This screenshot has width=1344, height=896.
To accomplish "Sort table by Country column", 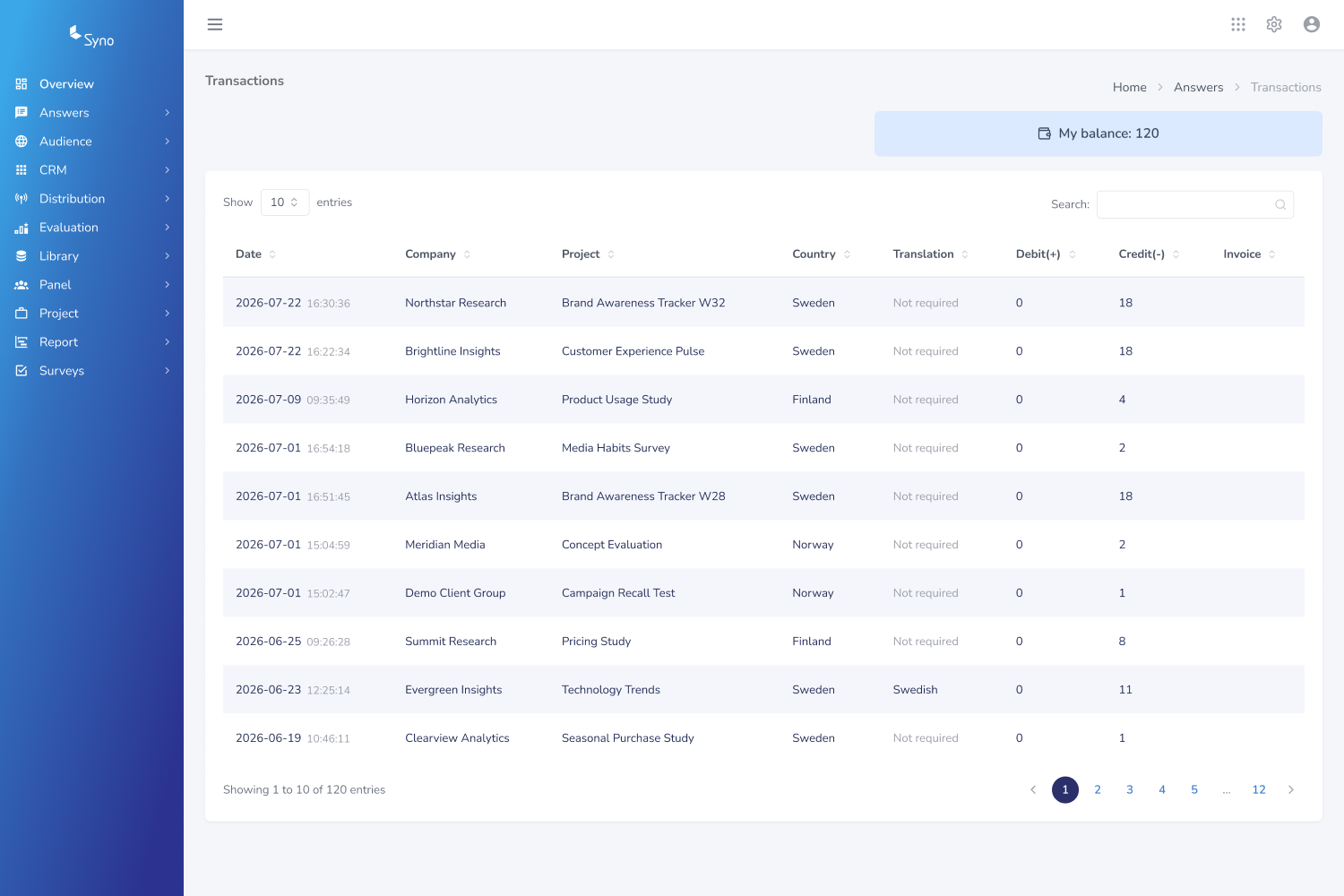I will [821, 254].
